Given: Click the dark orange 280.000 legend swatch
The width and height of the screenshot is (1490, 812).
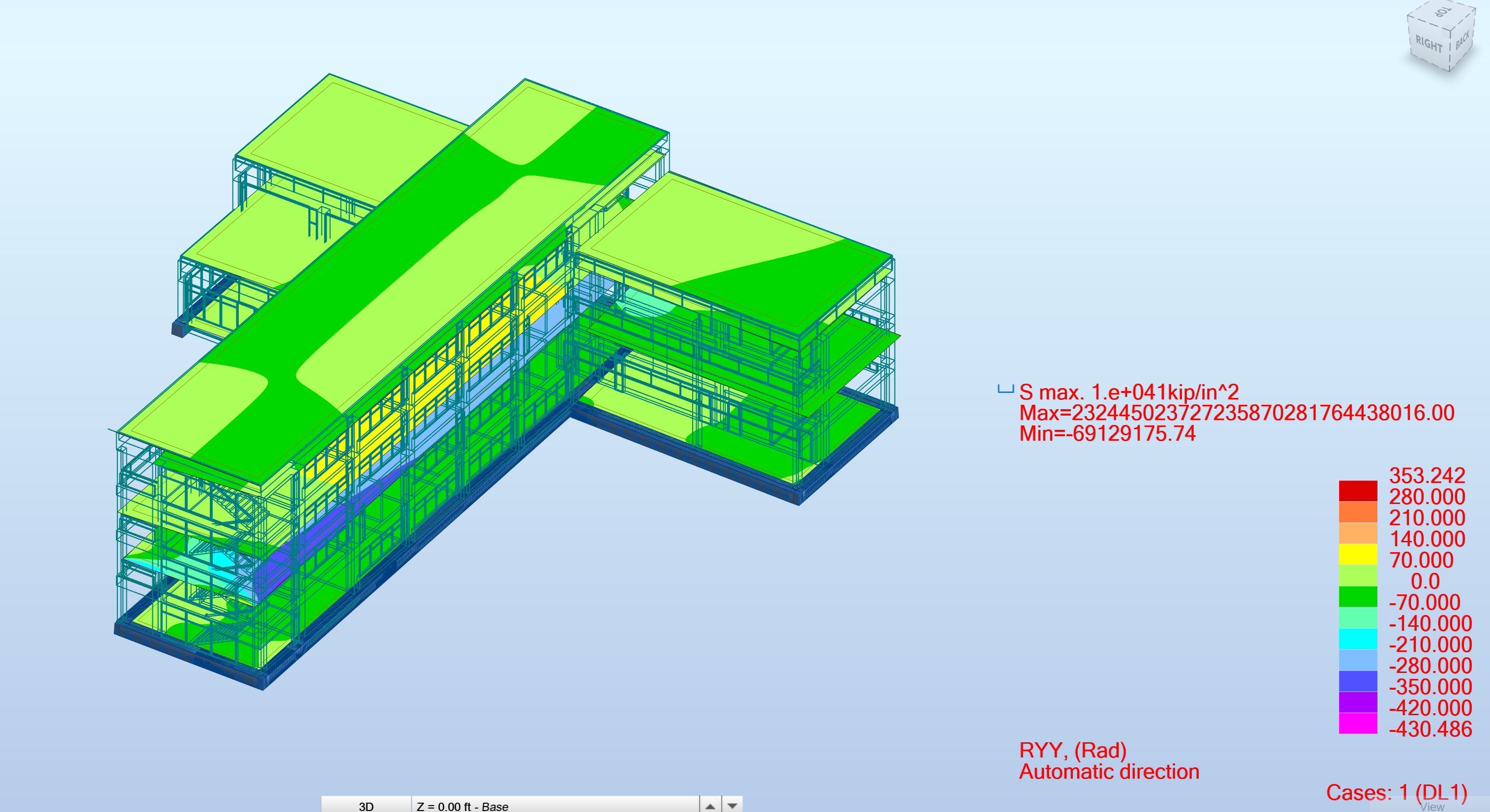Looking at the screenshot, I should tap(1357, 512).
